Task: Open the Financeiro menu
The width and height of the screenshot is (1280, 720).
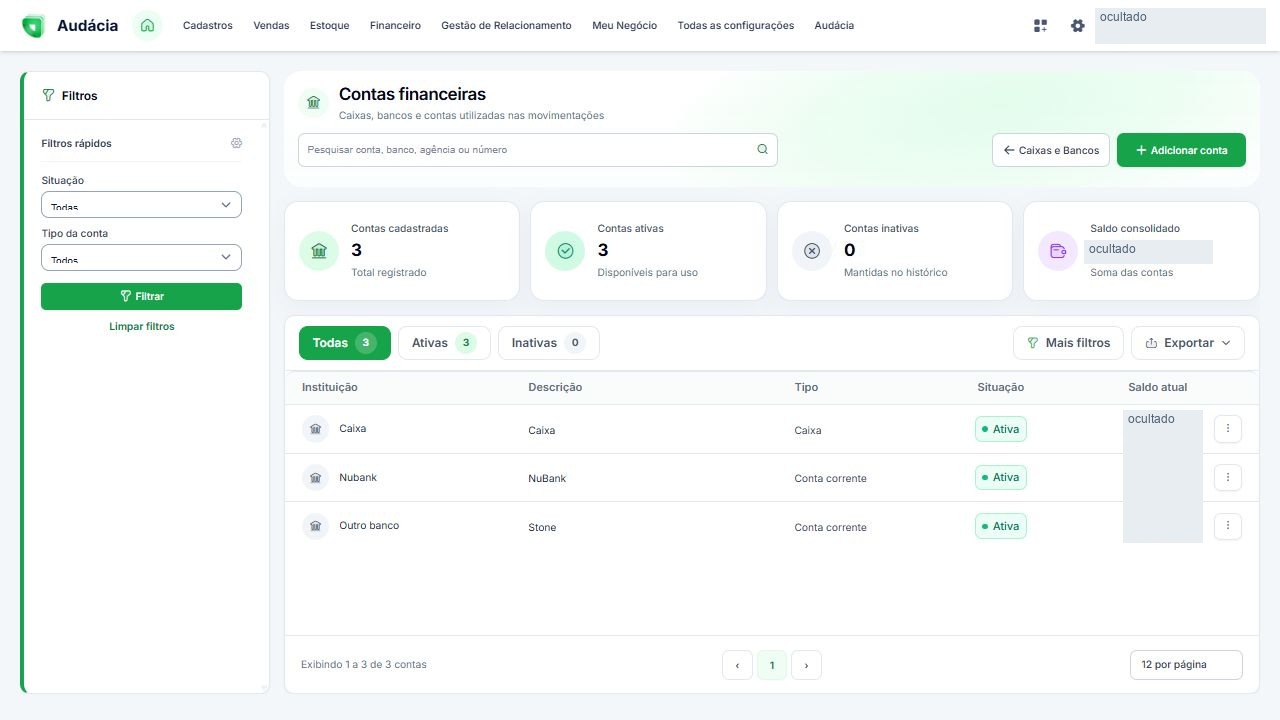Action: (395, 26)
